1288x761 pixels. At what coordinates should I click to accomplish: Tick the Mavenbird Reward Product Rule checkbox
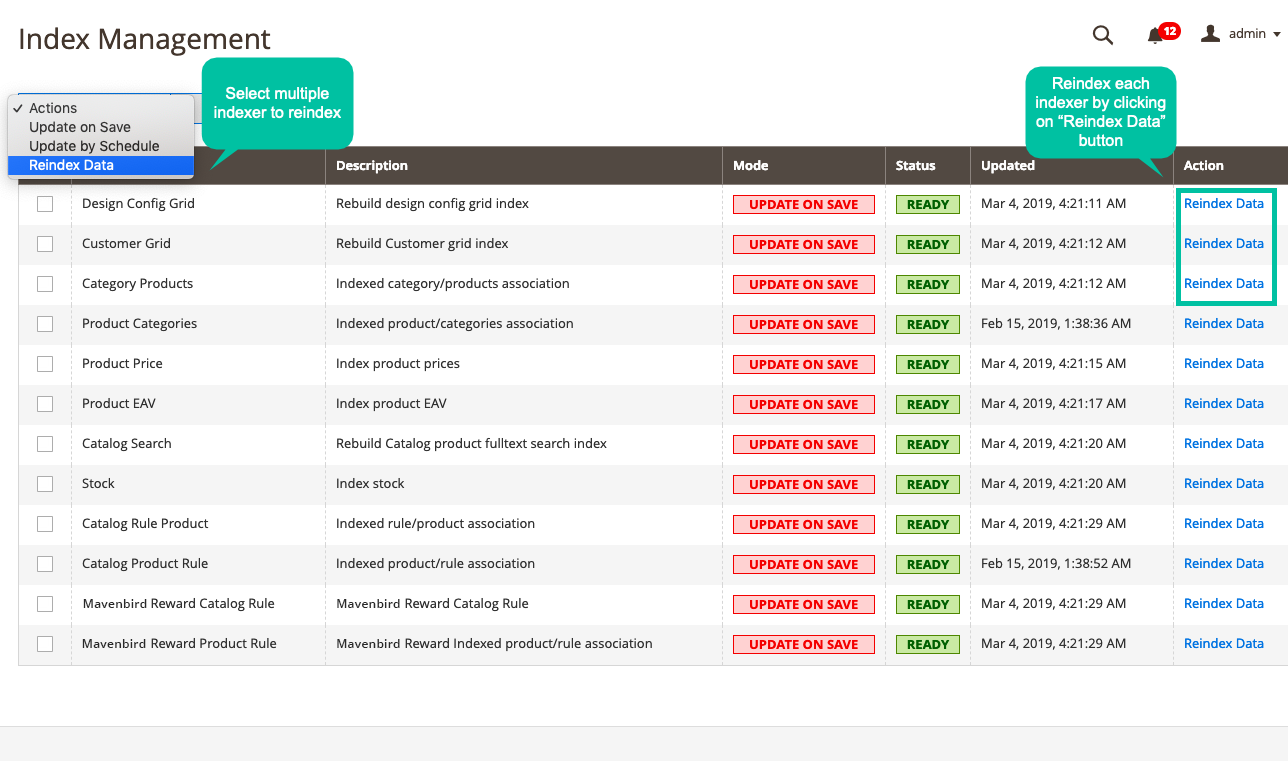[45, 644]
